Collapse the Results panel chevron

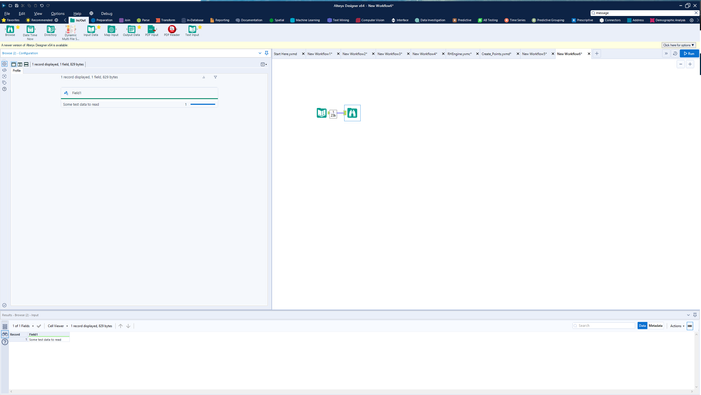point(688,315)
